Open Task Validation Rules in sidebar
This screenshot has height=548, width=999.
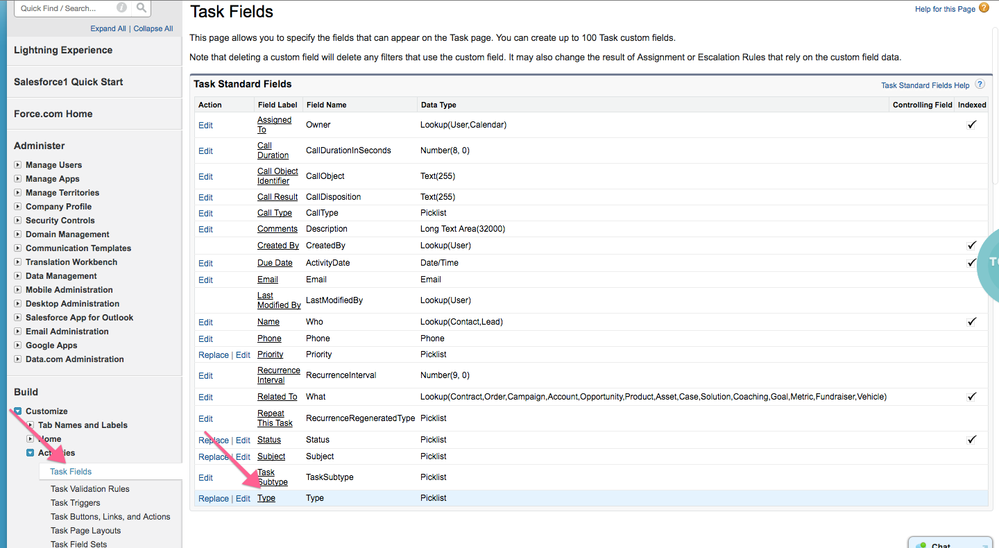90,489
